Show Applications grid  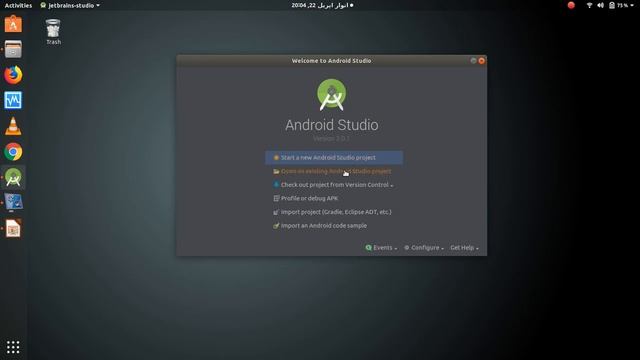[x=13, y=347]
